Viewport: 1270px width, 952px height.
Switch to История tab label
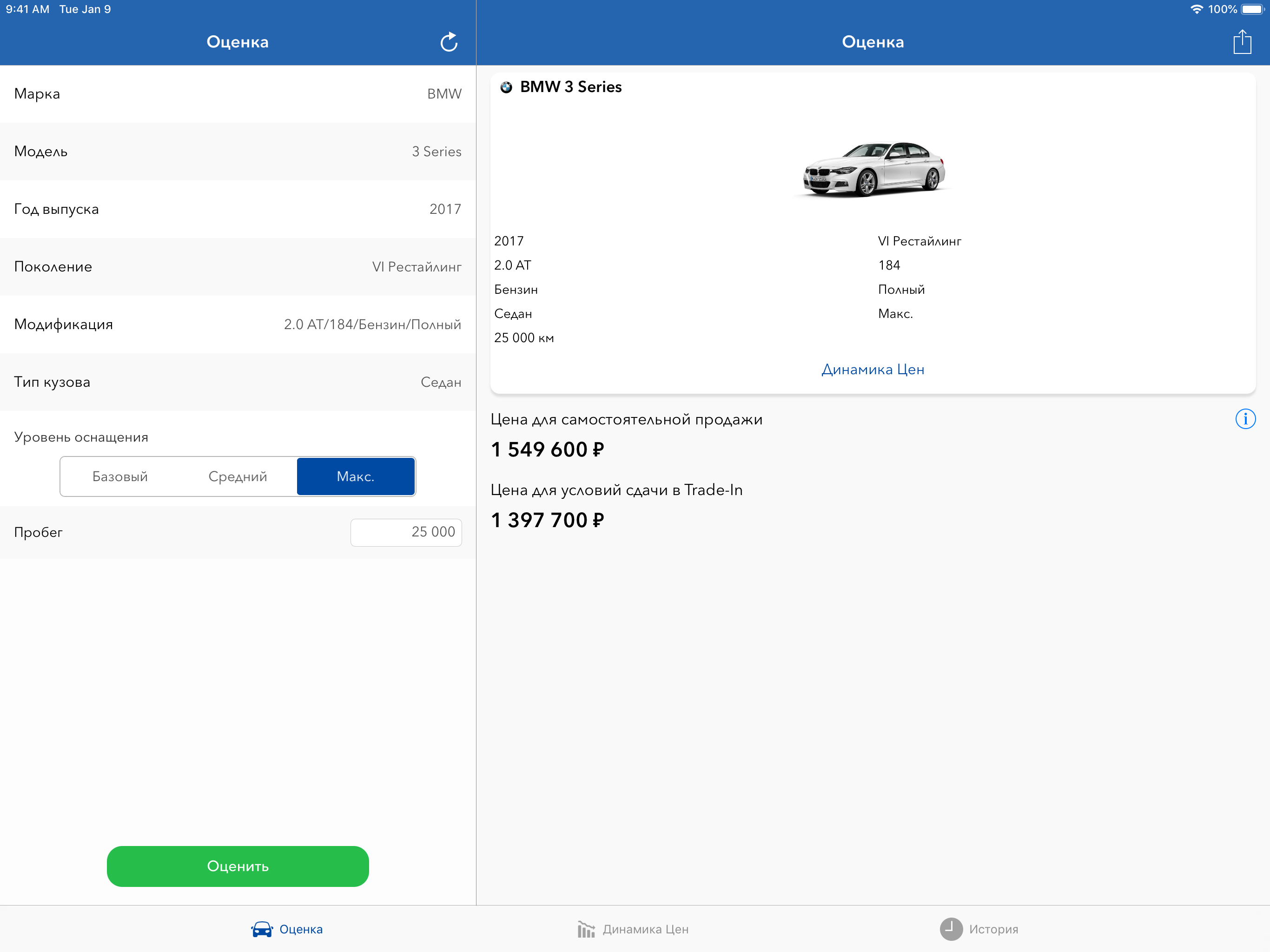(993, 928)
